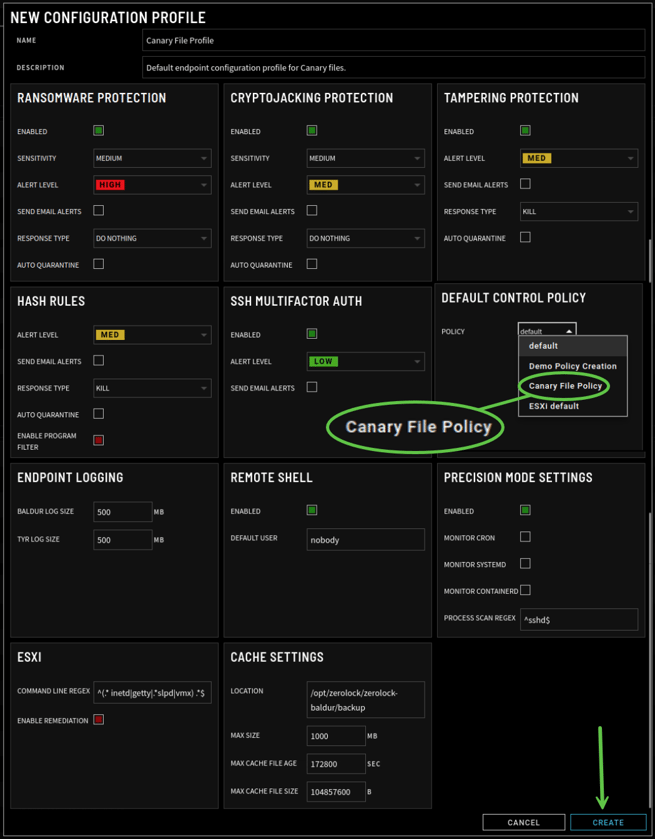This screenshot has height=839, width=655.
Task: Open Cryptojacking Response Type dropdown
Action: (x=366, y=239)
